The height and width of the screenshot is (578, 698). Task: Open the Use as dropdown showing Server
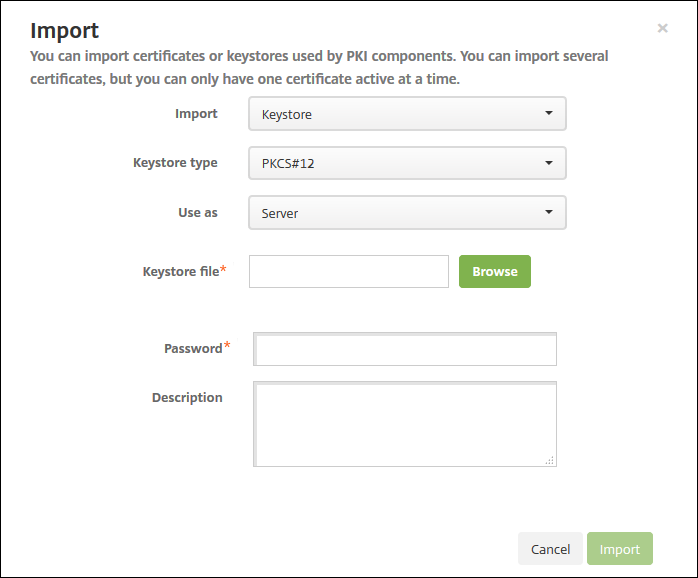pos(407,212)
